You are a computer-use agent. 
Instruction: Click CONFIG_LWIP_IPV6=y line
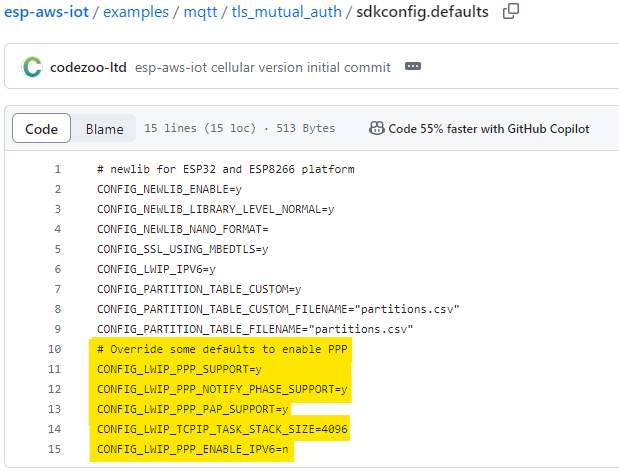pyautogui.click(x=156, y=269)
